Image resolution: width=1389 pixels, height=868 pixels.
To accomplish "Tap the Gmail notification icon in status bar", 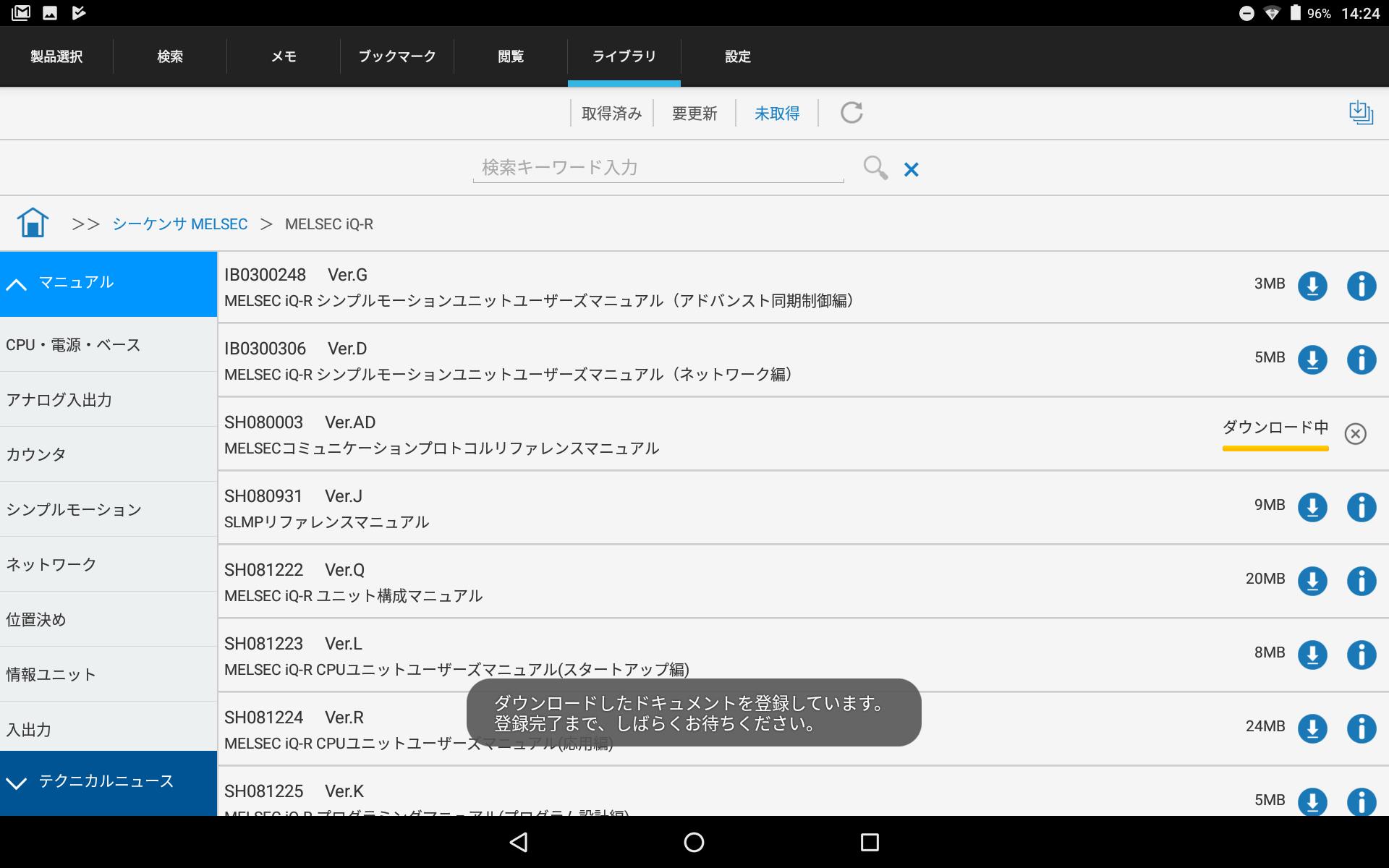I will [x=21, y=13].
